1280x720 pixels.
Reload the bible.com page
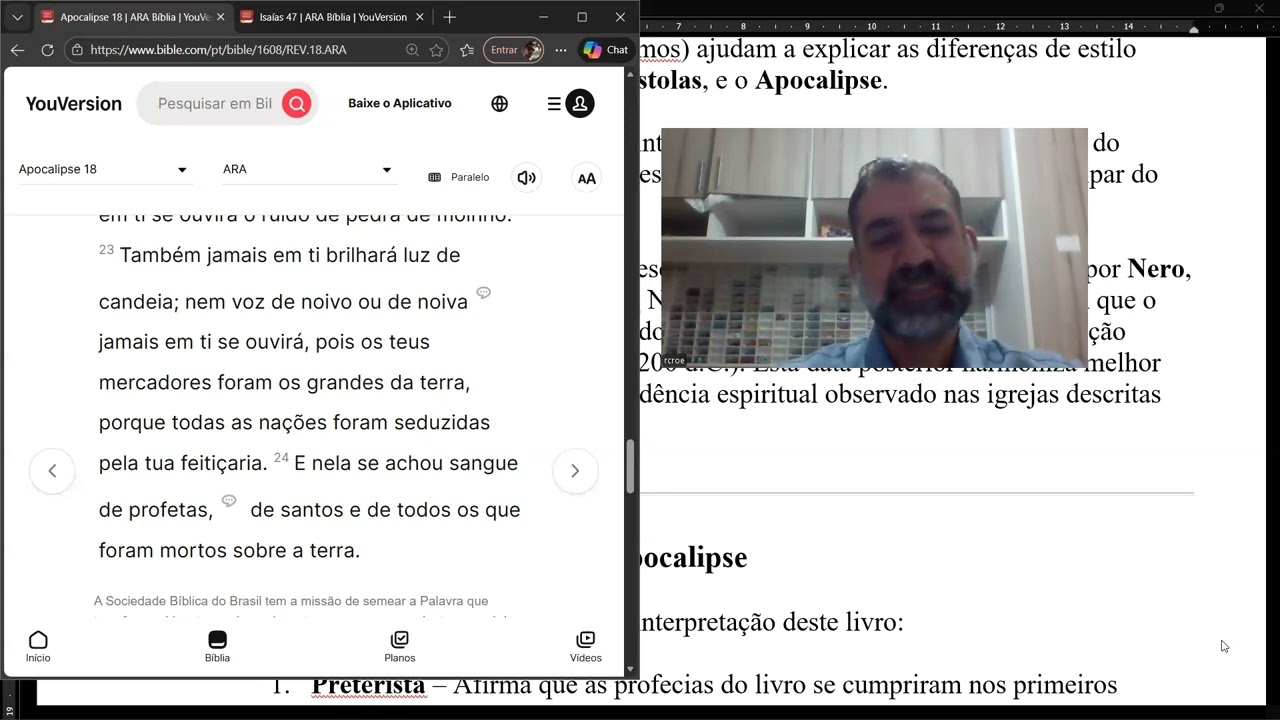pyautogui.click(x=47, y=50)
